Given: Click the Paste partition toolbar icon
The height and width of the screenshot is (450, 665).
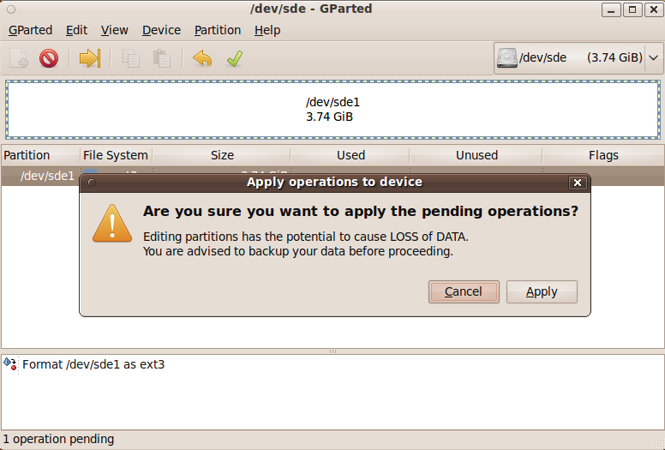Looking at the screenshot, I should tap(161, 58).
